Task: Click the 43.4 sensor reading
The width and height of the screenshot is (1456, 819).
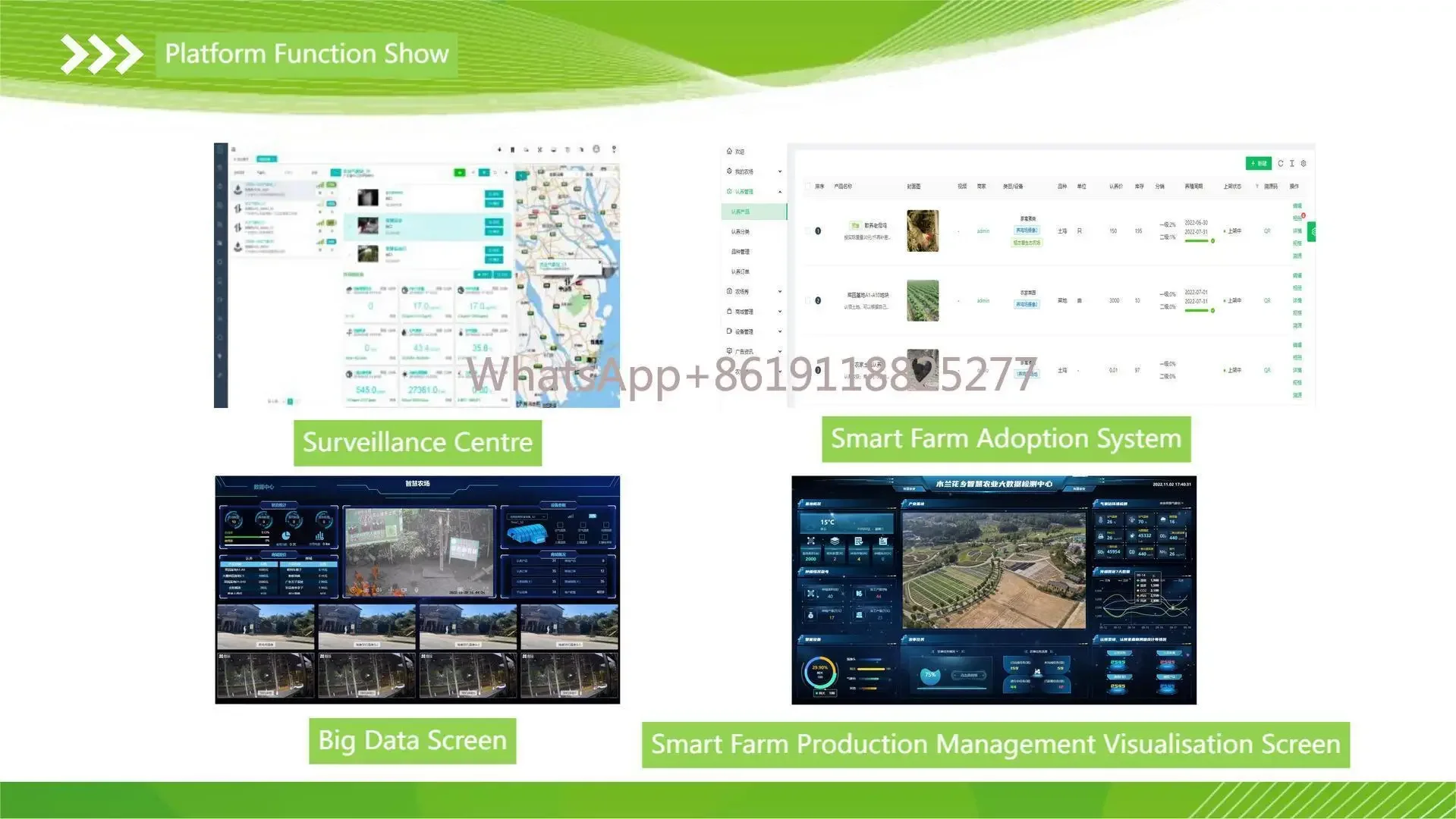Action: [x=422, y=348]
